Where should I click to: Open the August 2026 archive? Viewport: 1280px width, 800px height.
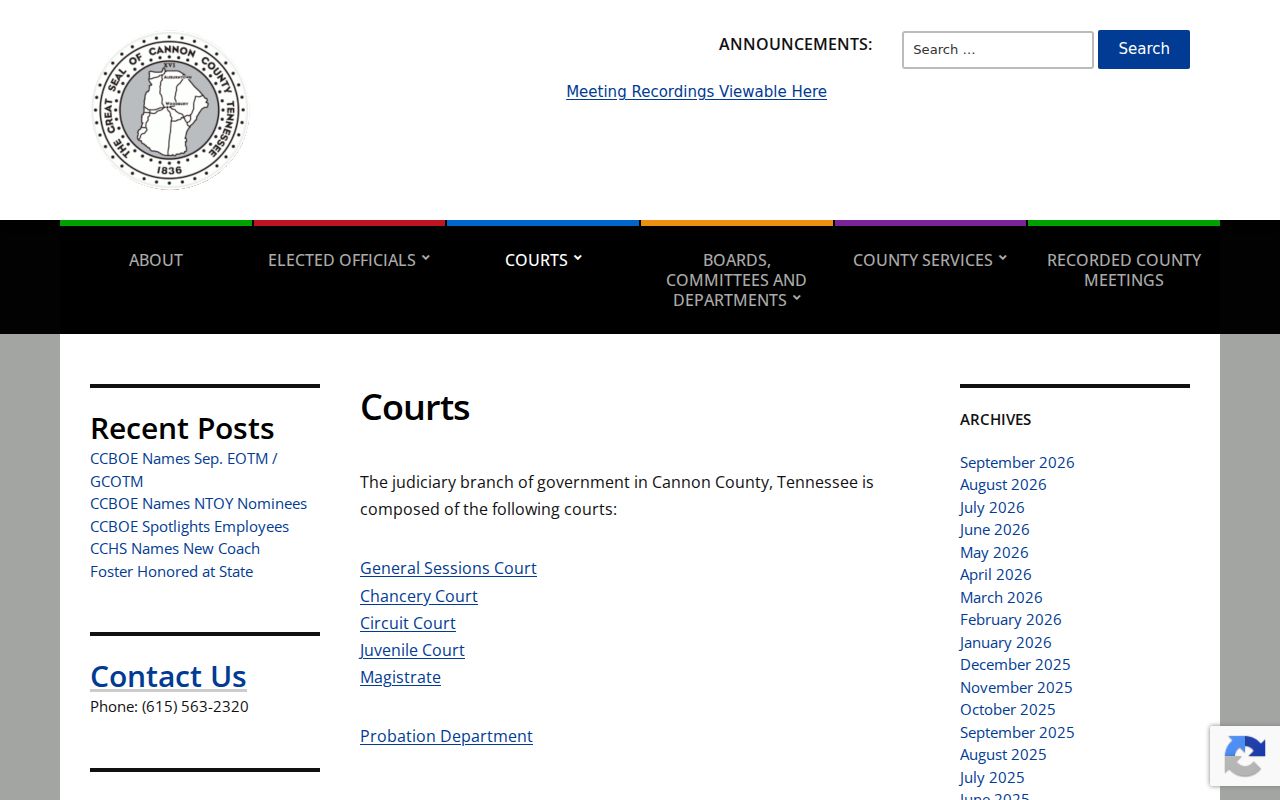pyautogui.click(x=1003, y=485)
